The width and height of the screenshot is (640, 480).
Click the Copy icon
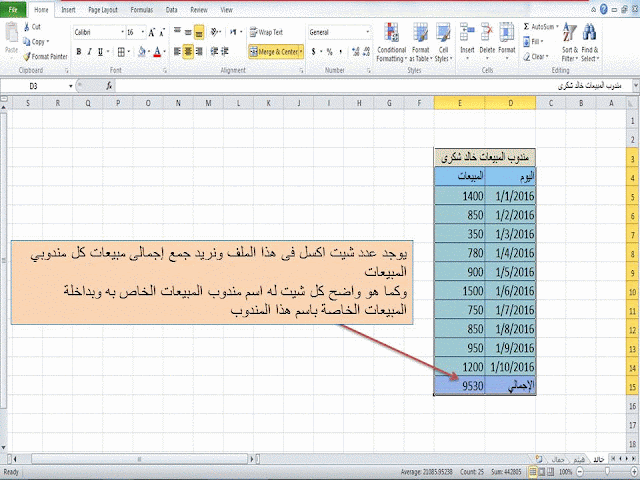(27, 42)
